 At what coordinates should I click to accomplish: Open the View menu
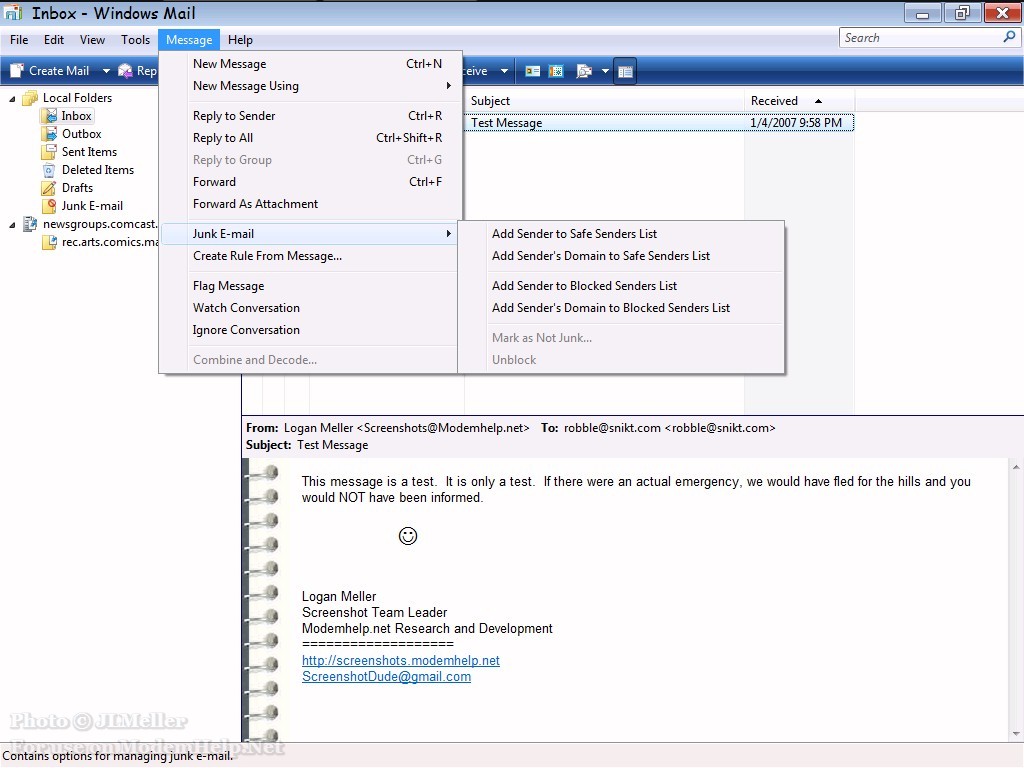click(92, 40)
